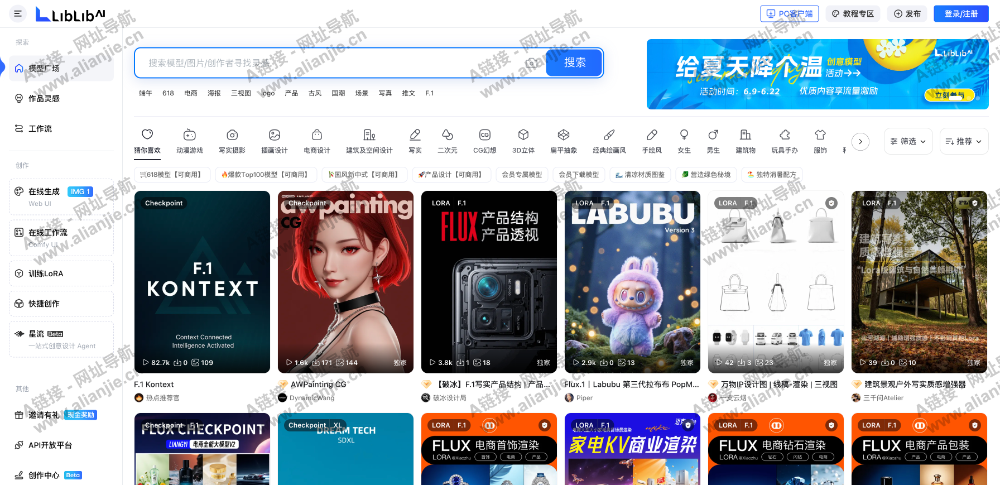
Task: Click the 登录/注册 login button
Action: point(961,13)
